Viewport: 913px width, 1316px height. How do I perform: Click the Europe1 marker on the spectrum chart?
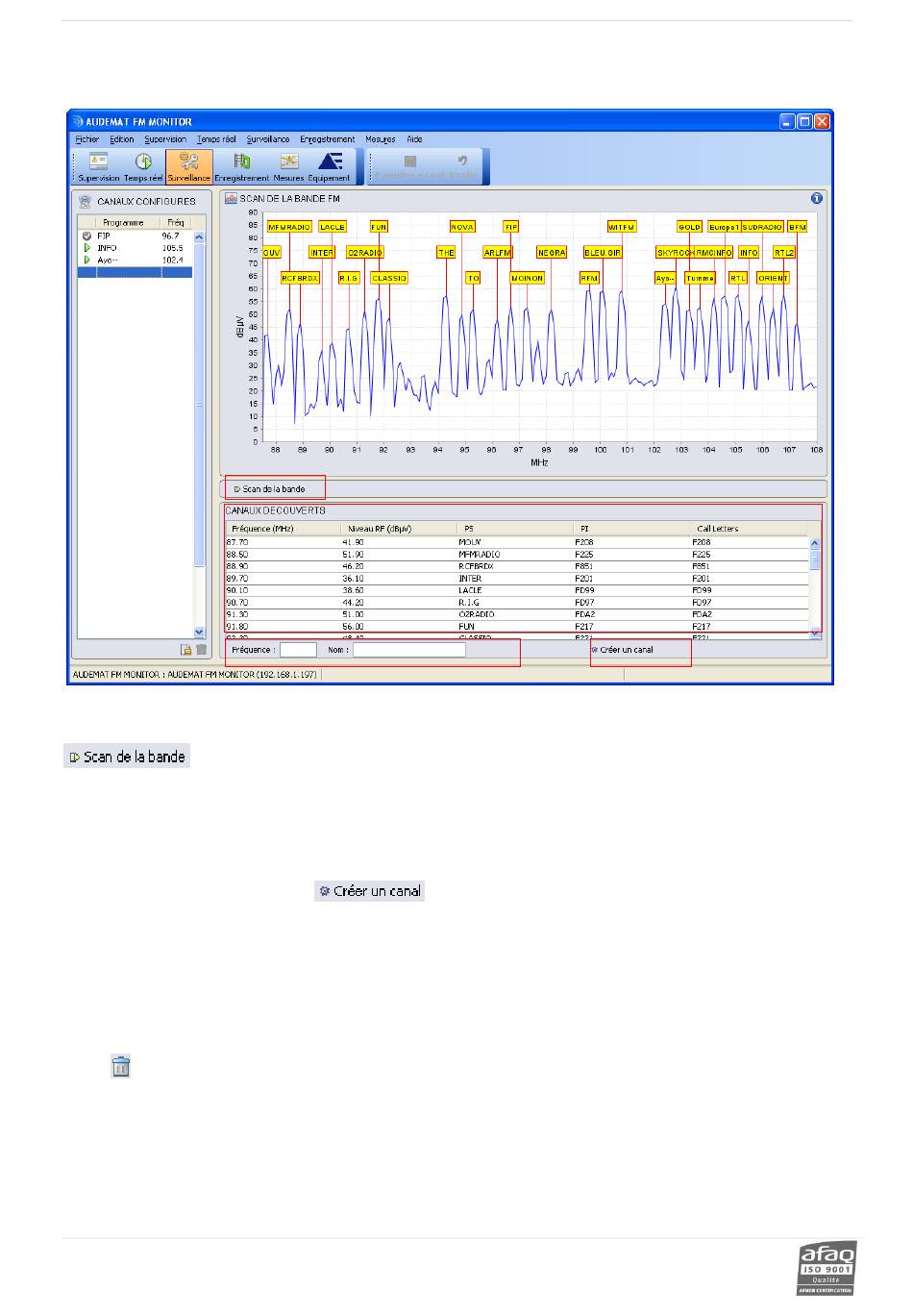click(x=724, y=227)
